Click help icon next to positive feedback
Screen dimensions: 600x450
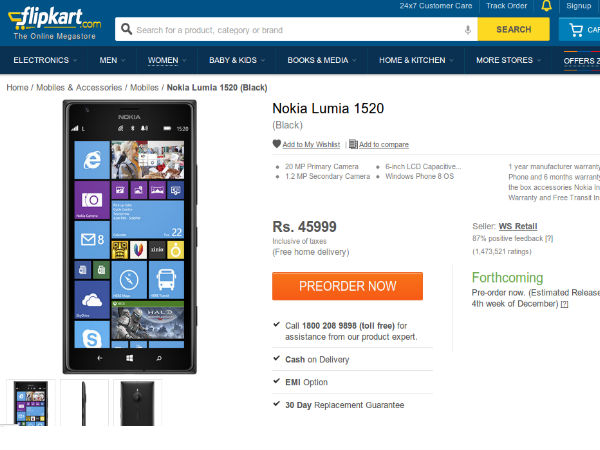[x=549, y=239]
